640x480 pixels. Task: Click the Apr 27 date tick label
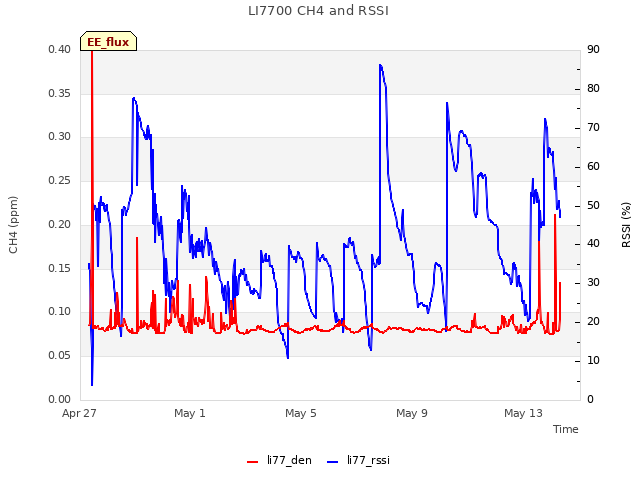pos(79,413)
